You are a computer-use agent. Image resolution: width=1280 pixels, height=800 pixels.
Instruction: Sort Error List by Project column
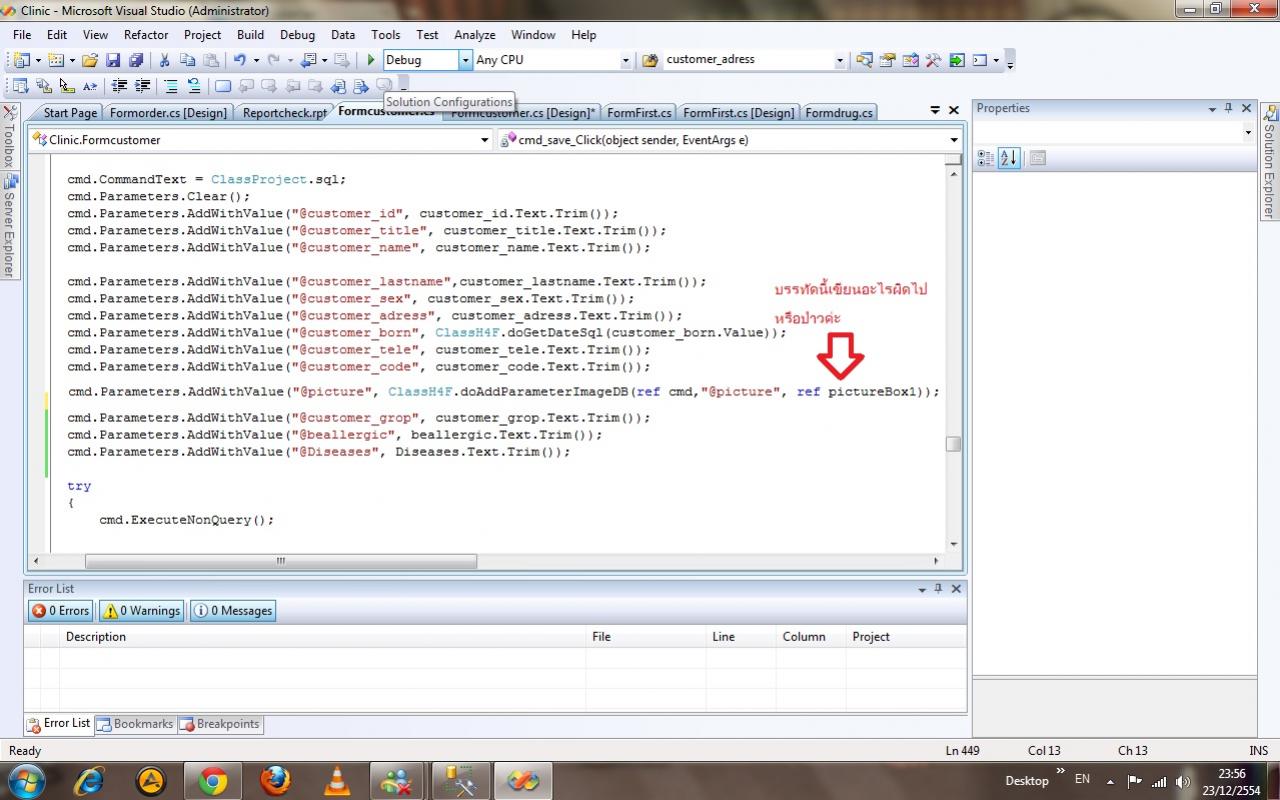[906, 636]
